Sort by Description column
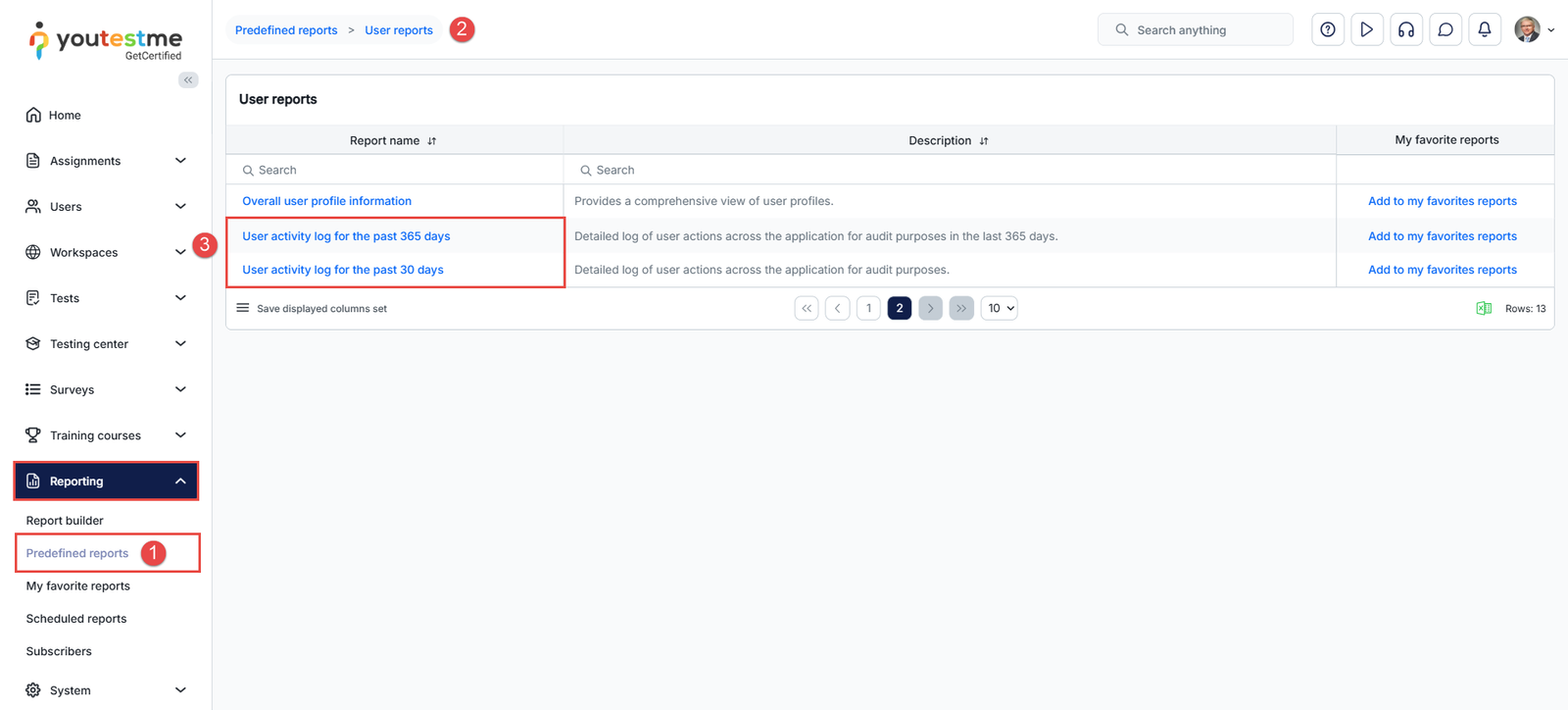Screen dimensions: 1568x710 point(984,141)
